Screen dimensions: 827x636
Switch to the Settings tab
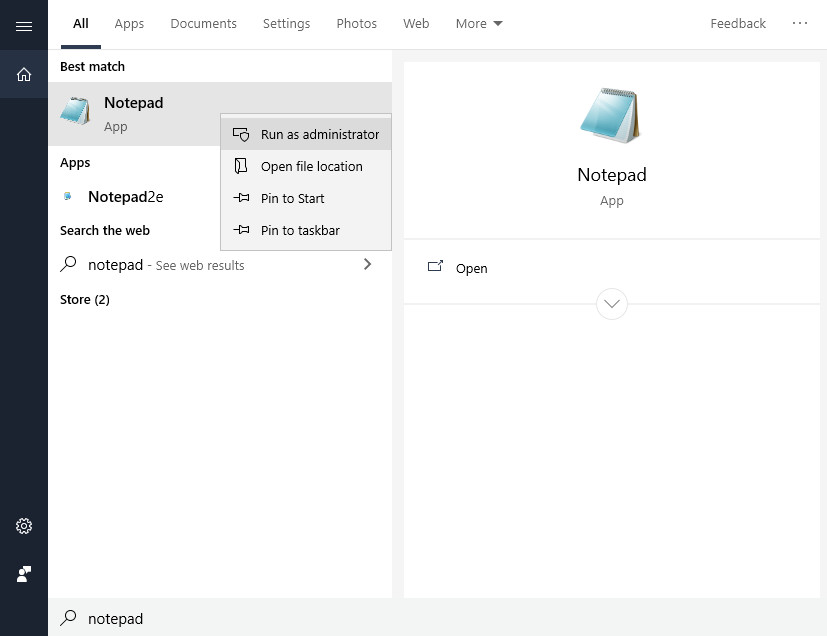[x=286, y=24]
